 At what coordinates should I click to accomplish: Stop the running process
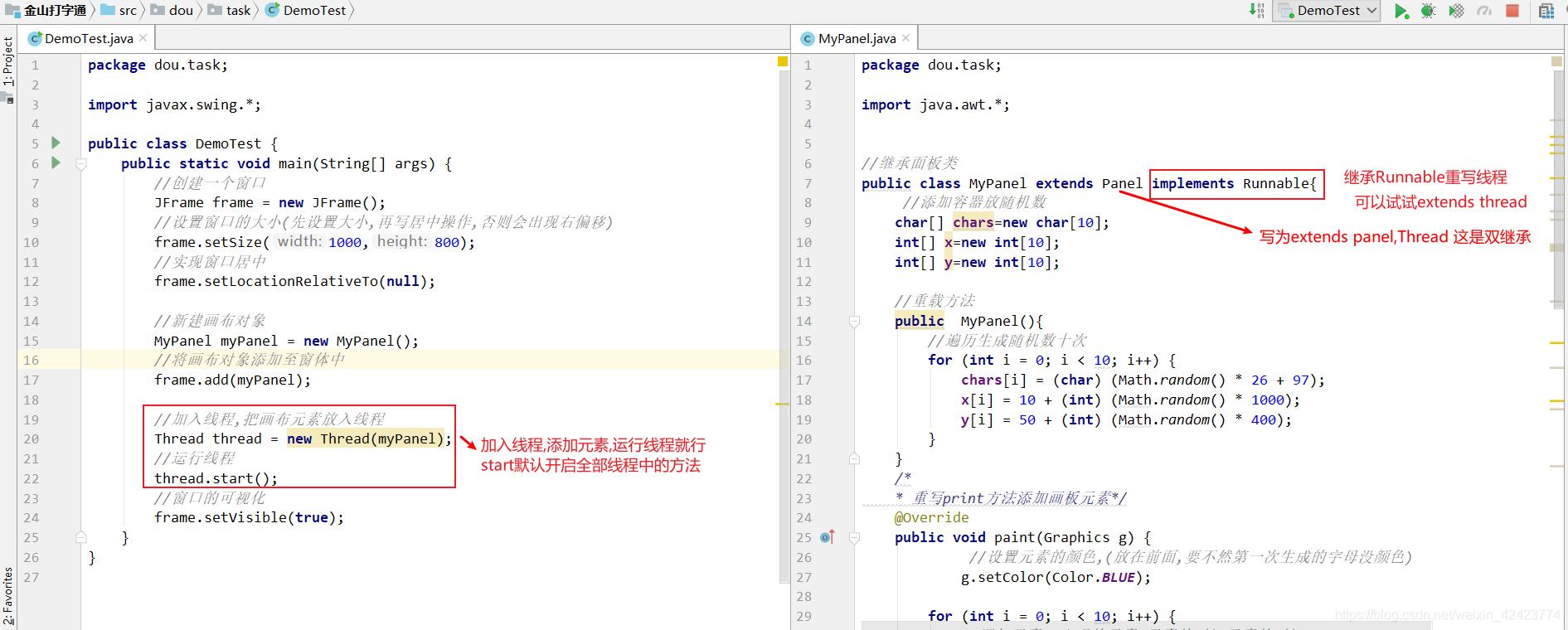pos(1512,12)
